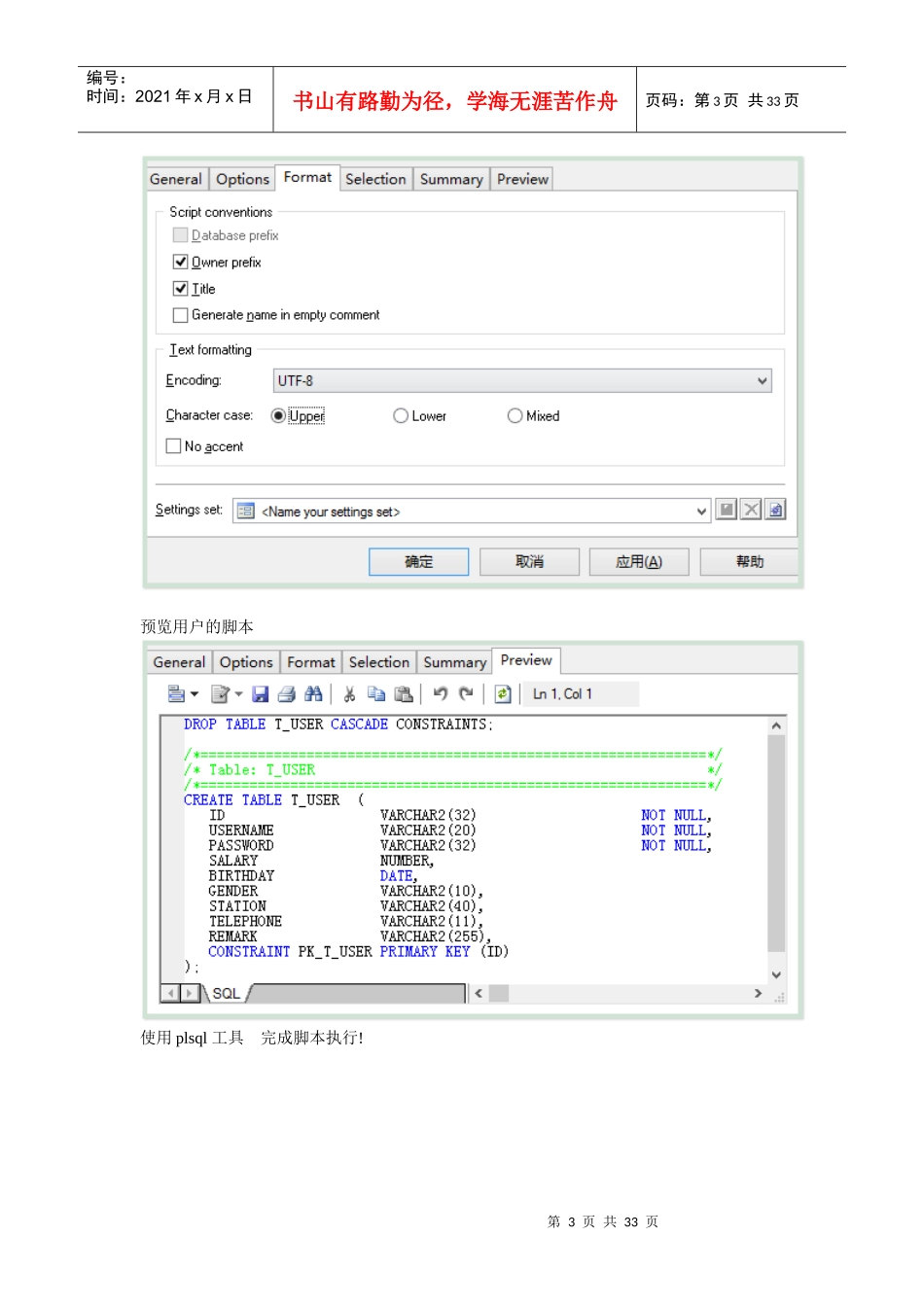Click the Redo arrow icon
Viewport: 924px width, 1307px height.
466,693
